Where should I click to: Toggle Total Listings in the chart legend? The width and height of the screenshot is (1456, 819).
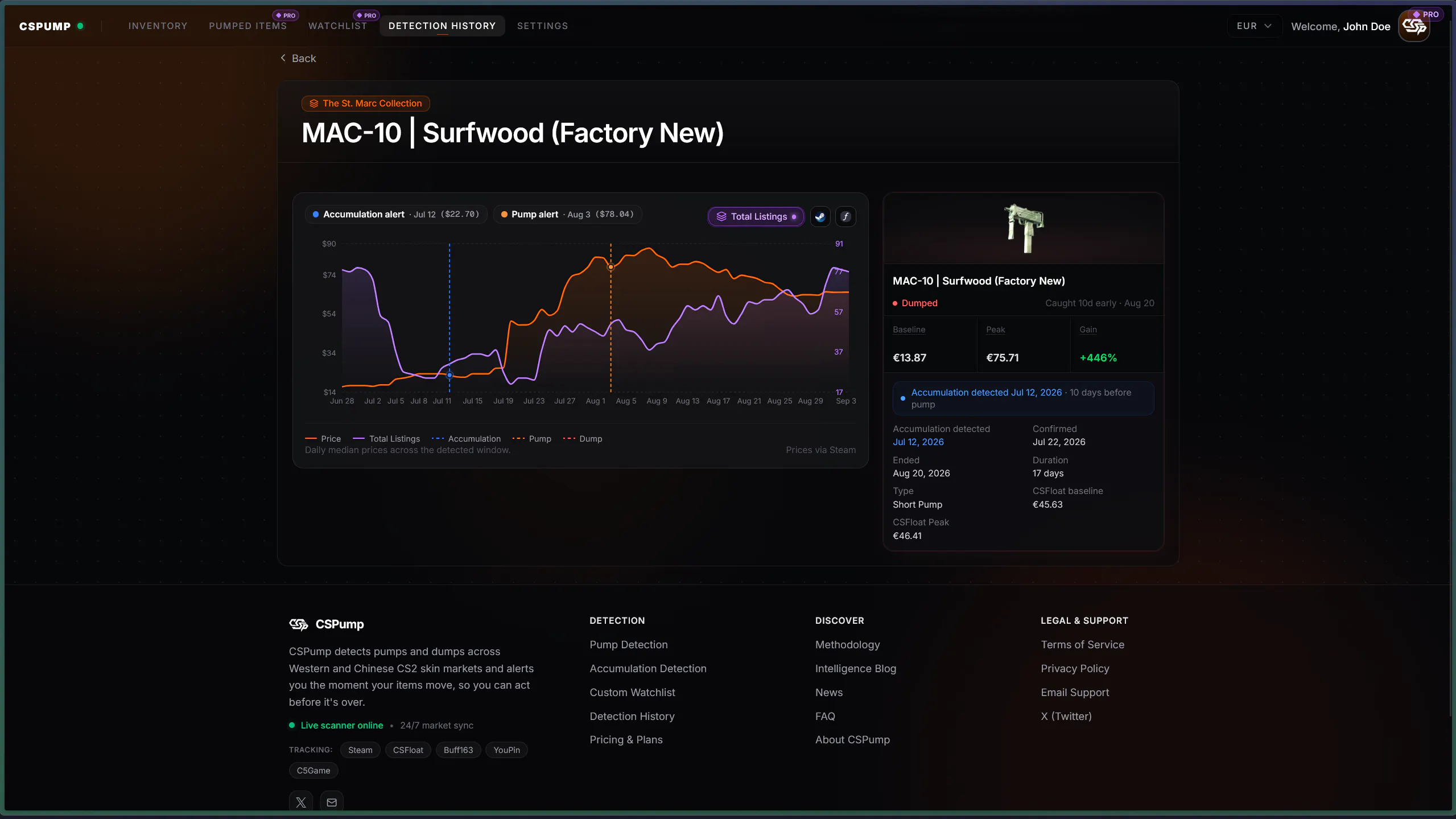(x=386, y=438)
